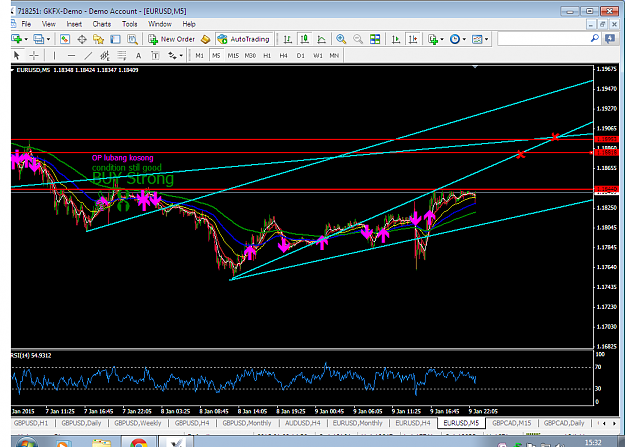Switch timeframe to M15
Viewport: 625px width, 447px height.
click(233, 55)
